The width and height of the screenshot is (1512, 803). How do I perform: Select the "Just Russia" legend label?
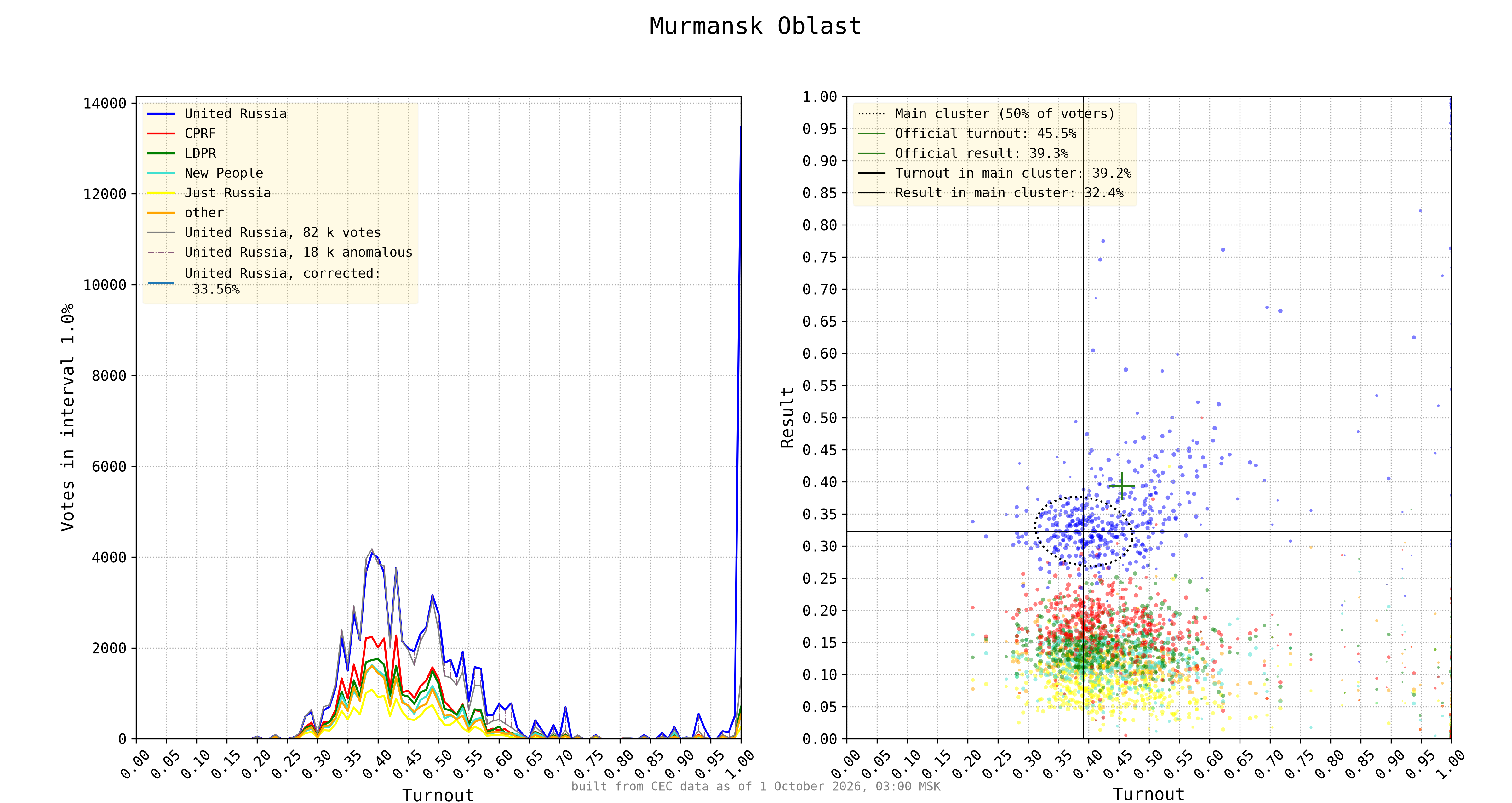228,193
